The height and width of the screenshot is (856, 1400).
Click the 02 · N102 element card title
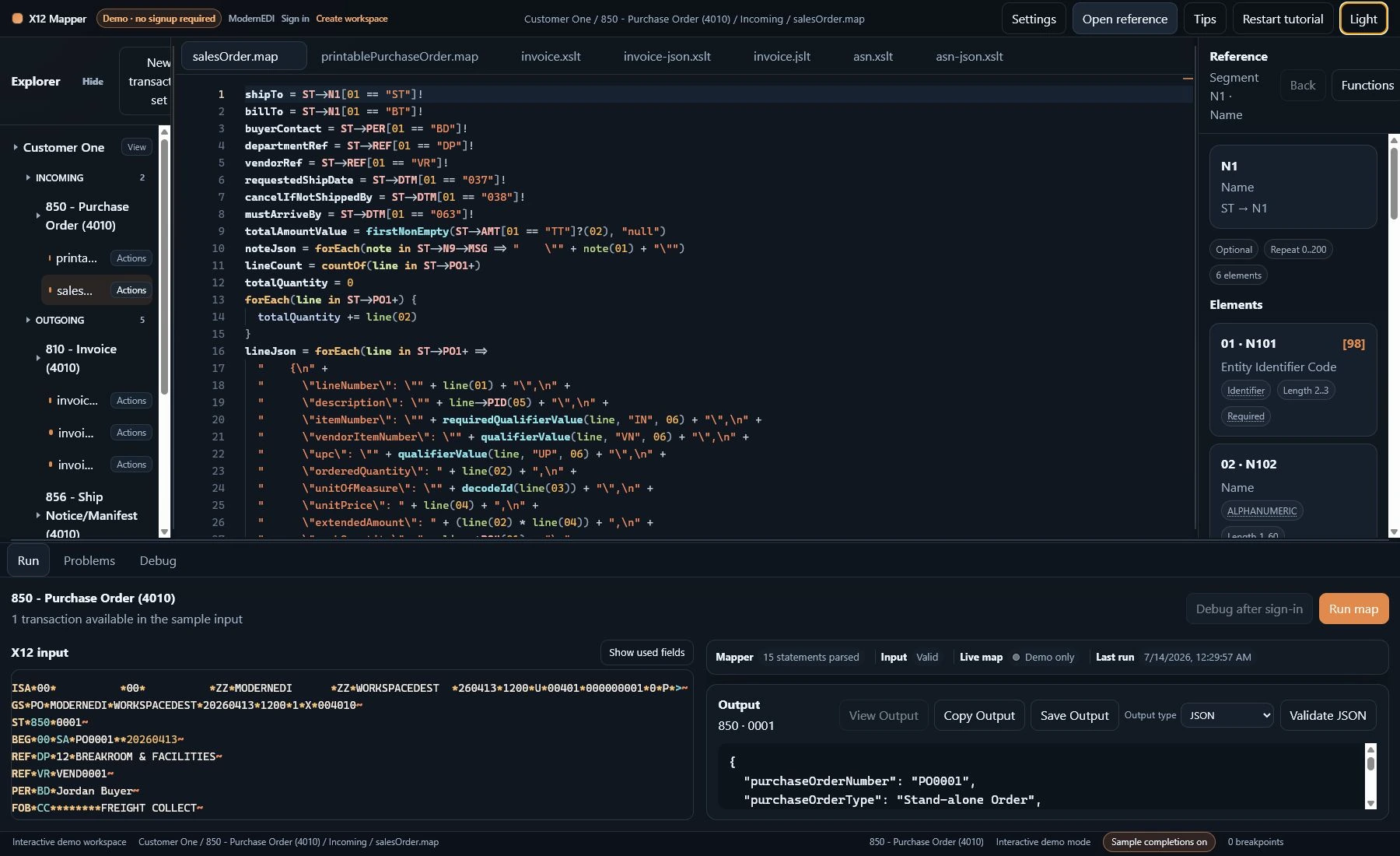1248,464
